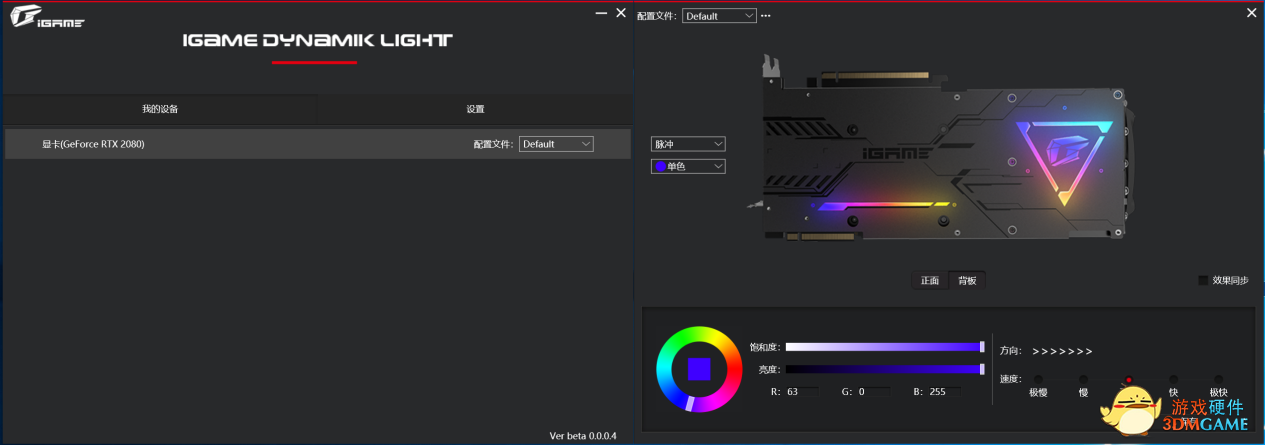The image size is (1265, 445).
Task: Switch to the 设置 tab
Action: pos(475,109)
